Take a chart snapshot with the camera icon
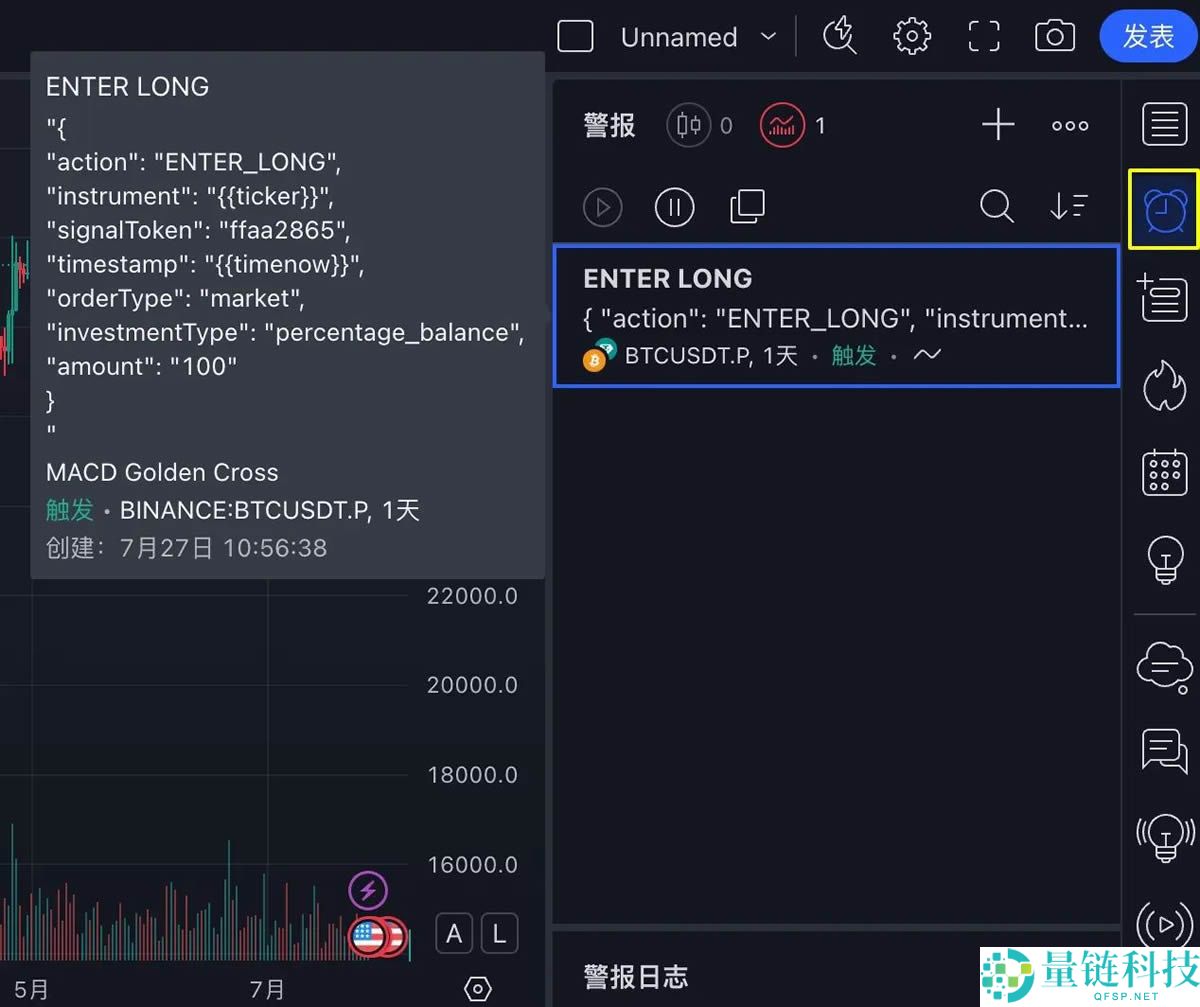 click(1054, 36)
